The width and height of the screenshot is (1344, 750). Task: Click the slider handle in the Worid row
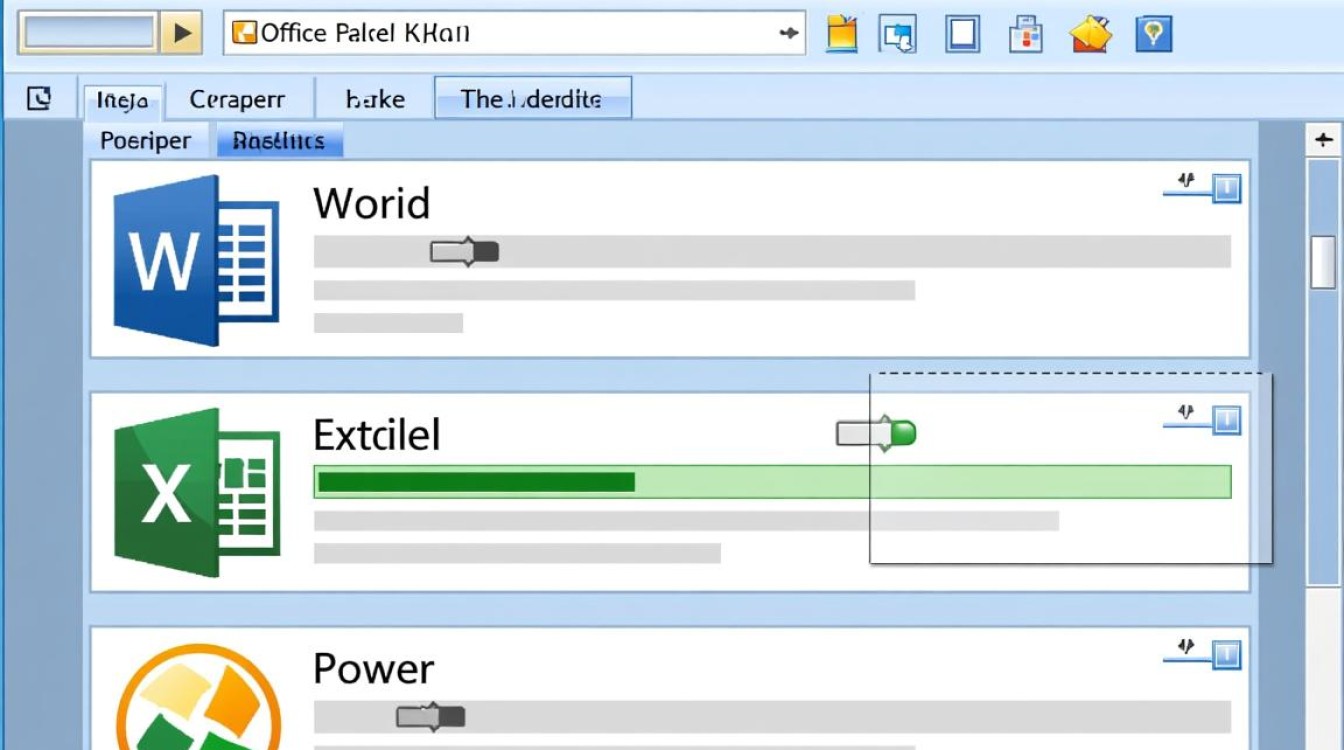[464, 252]
